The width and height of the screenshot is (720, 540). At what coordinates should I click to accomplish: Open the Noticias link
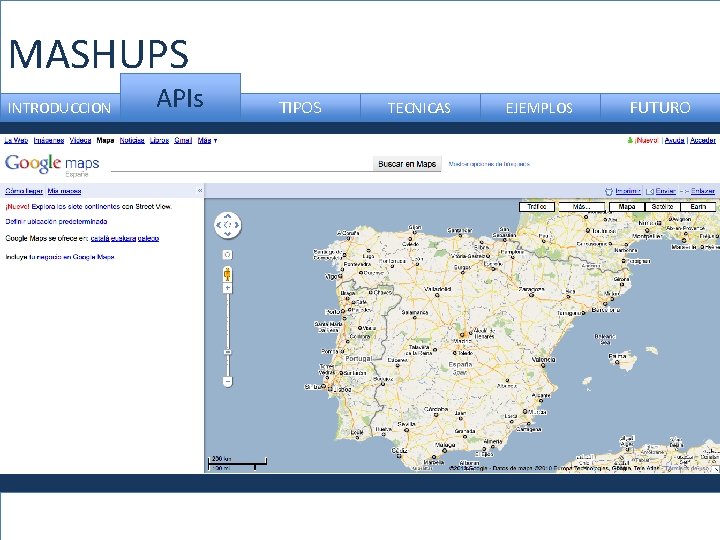pyautogui.click(x=132, y=141)
